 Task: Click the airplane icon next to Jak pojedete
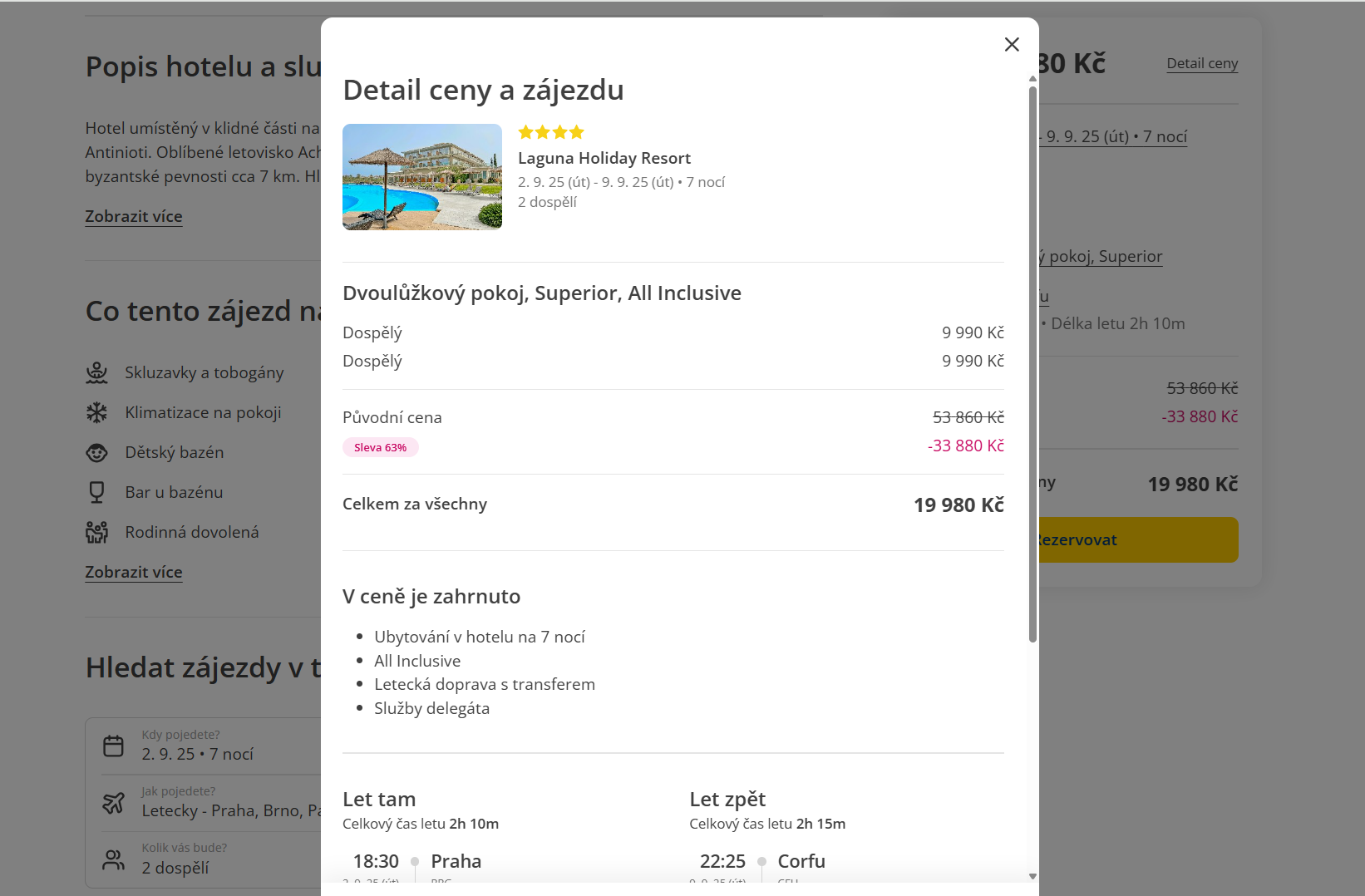(113, 802)
